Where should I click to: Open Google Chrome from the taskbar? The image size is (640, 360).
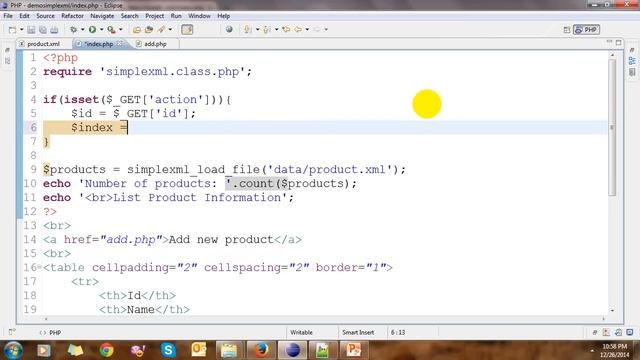tap(107, 350)
